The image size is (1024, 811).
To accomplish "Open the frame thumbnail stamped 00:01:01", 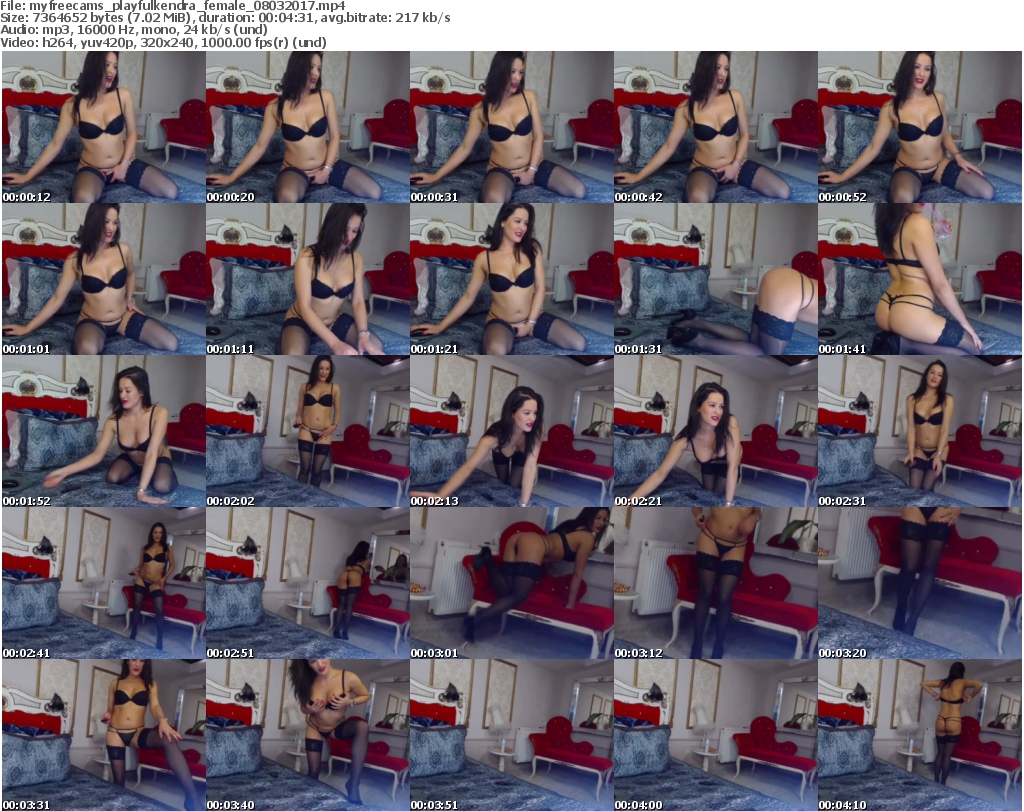I will [104, 279].
